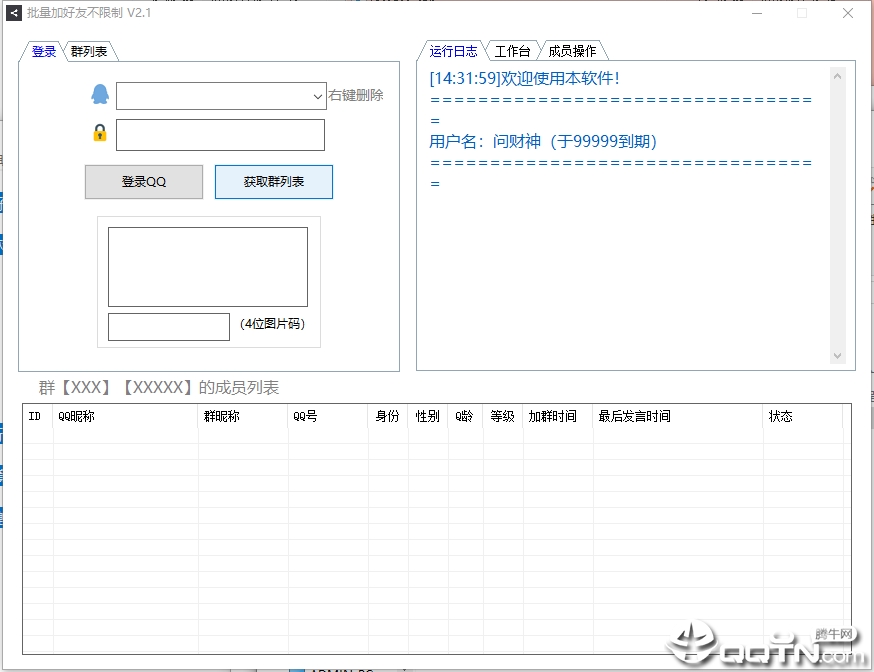Viewport: 874px width, 672px height.
Task: Sort by QQ昵称 column header
Action: (125, 416)
